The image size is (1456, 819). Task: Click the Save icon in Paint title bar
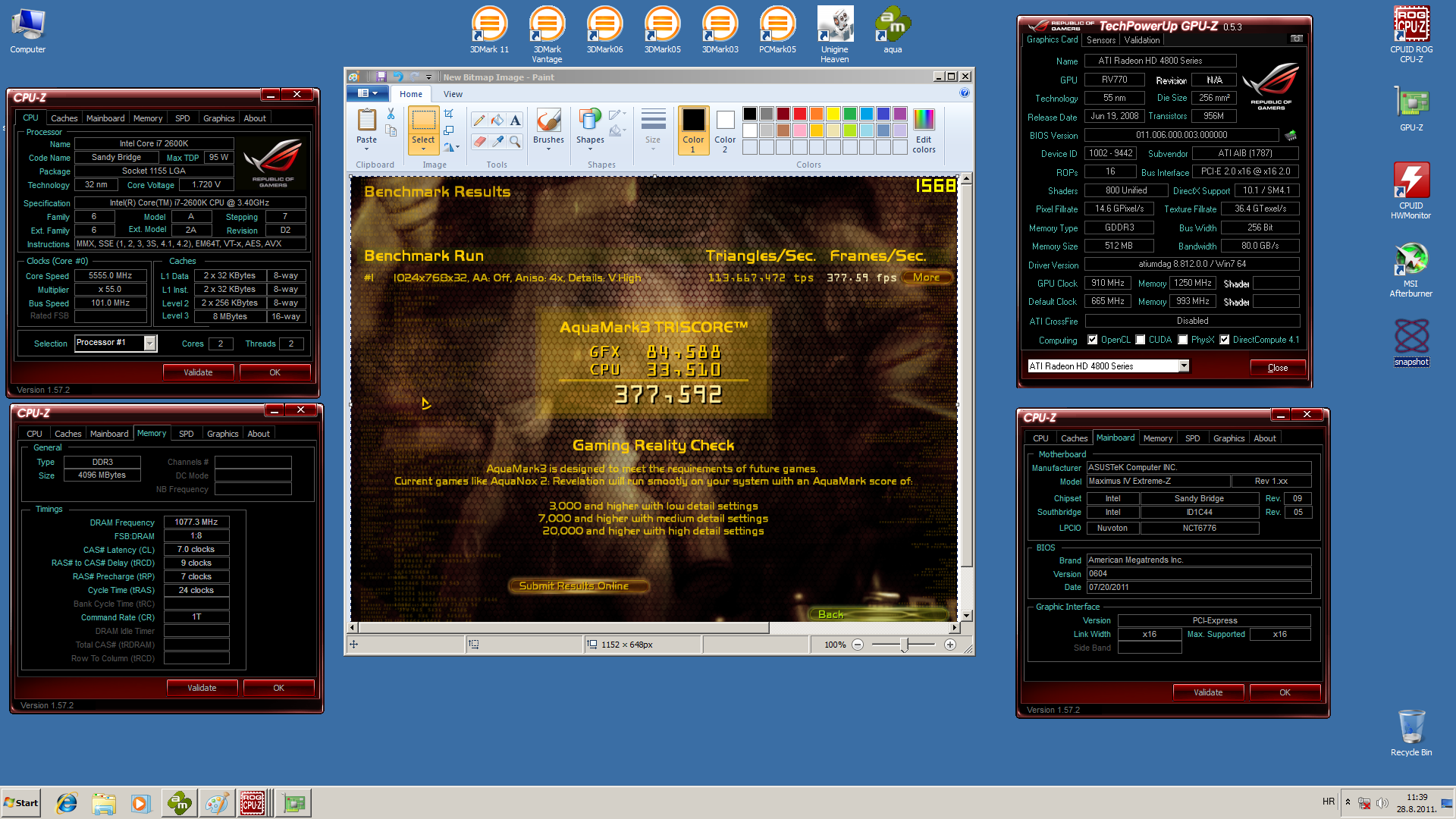click(x=381, y=77)
